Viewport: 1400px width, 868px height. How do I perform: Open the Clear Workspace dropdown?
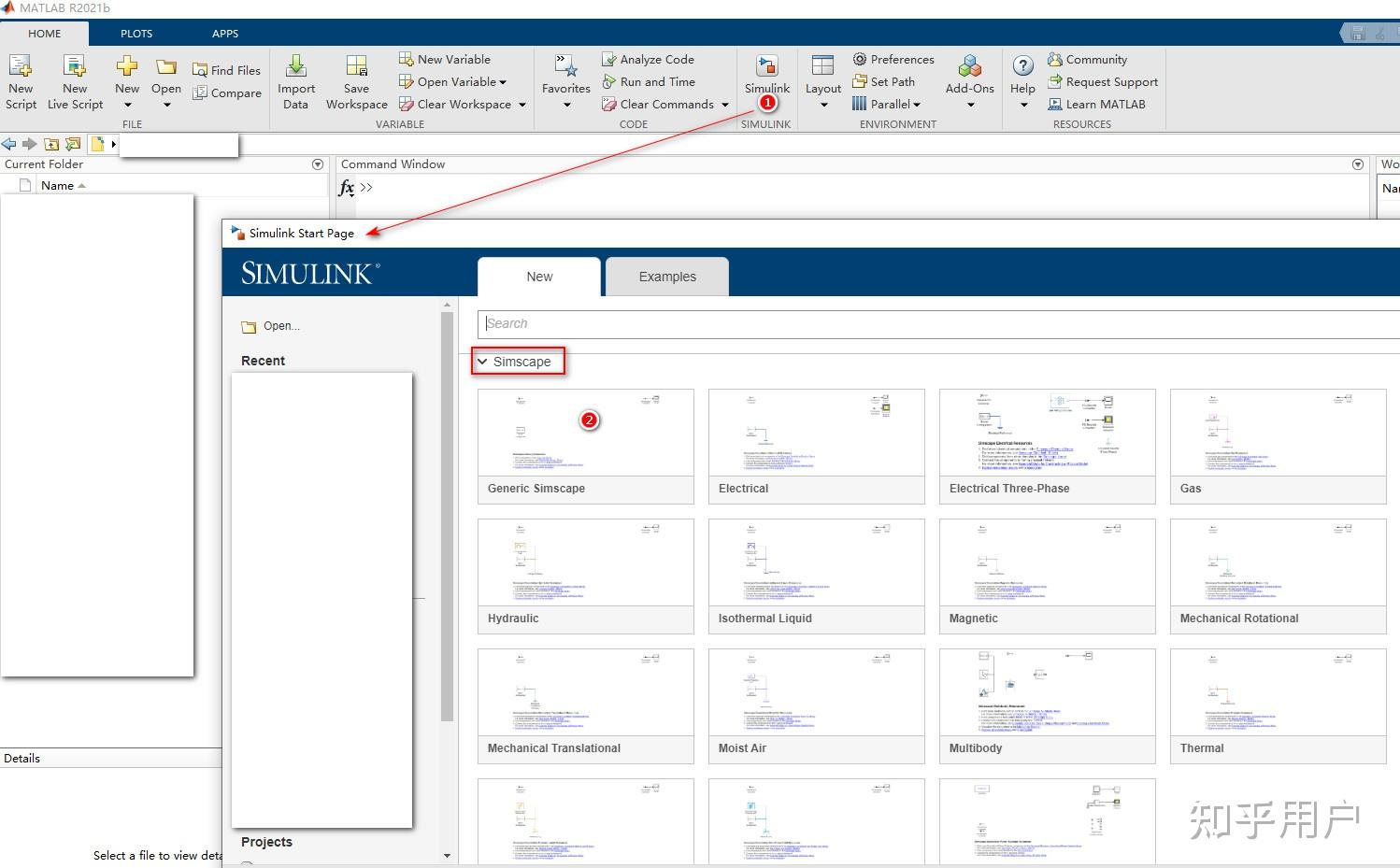(521, 105)
